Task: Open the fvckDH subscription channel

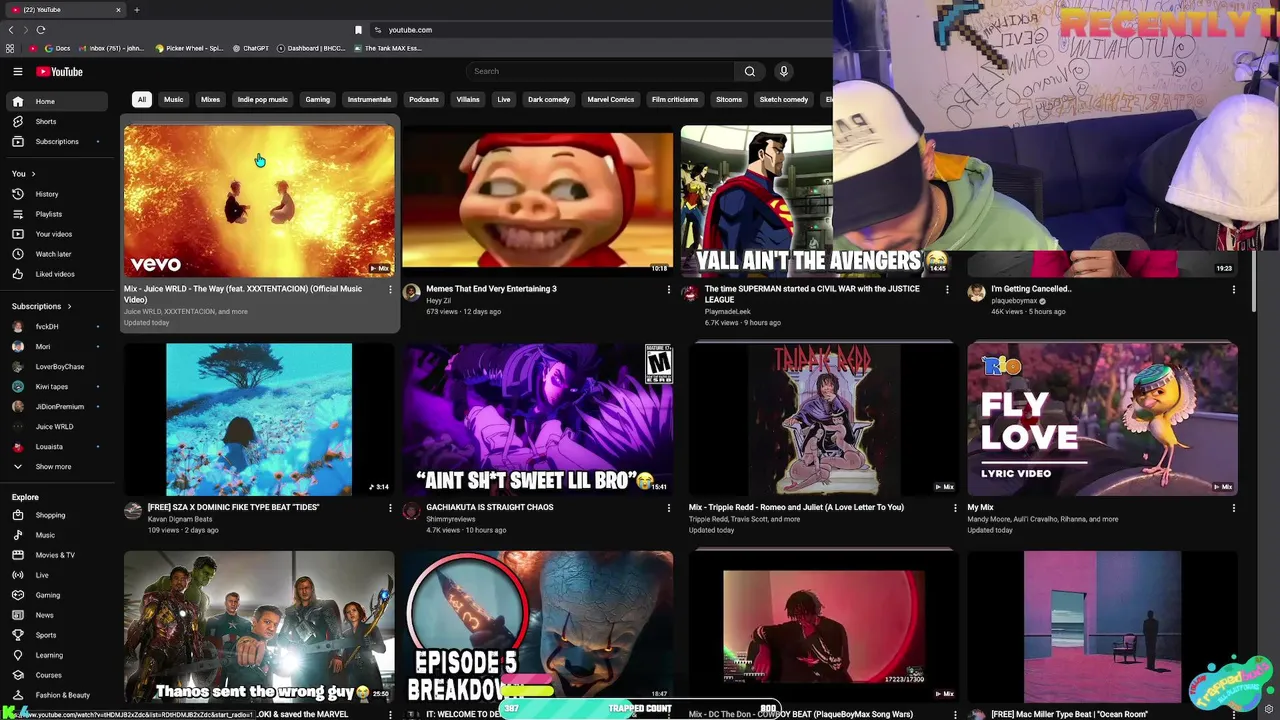Action: coord(57,327)
